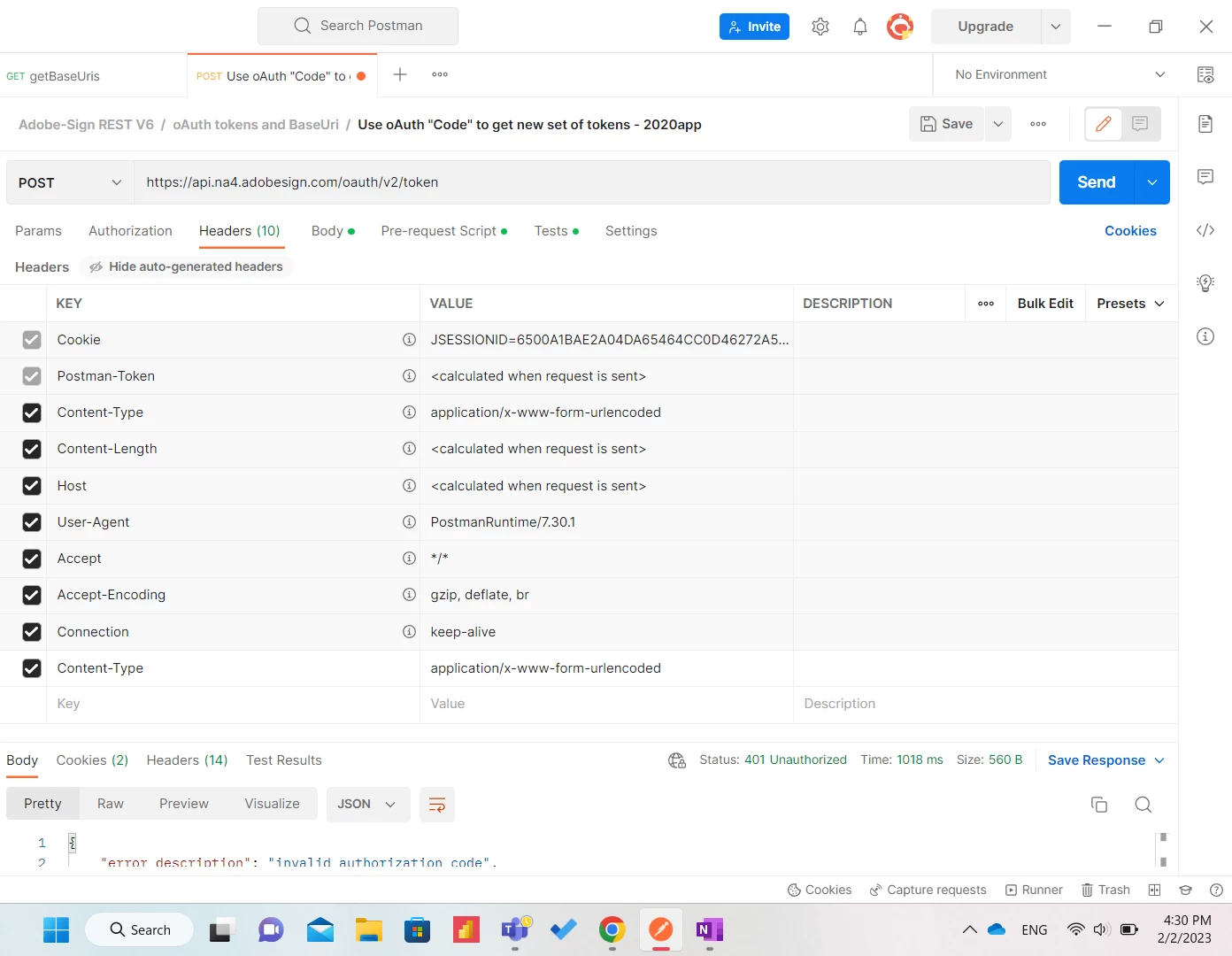Switch to the Params tab
The height and width of the screenshot is (956, 1232).
click(x=38, y=231)
